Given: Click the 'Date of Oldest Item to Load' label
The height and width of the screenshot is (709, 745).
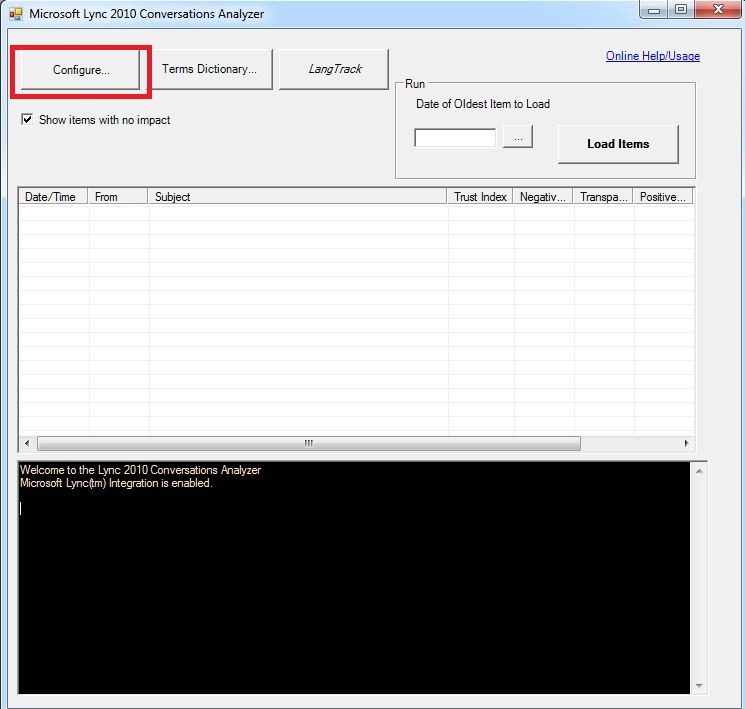Looking at the screenshot, I should pos(483,104).
